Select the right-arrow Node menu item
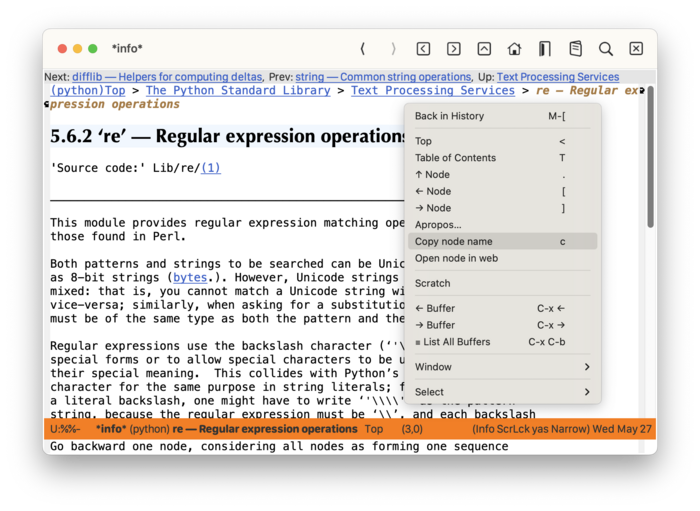700x511 pixels. point(503,208)
